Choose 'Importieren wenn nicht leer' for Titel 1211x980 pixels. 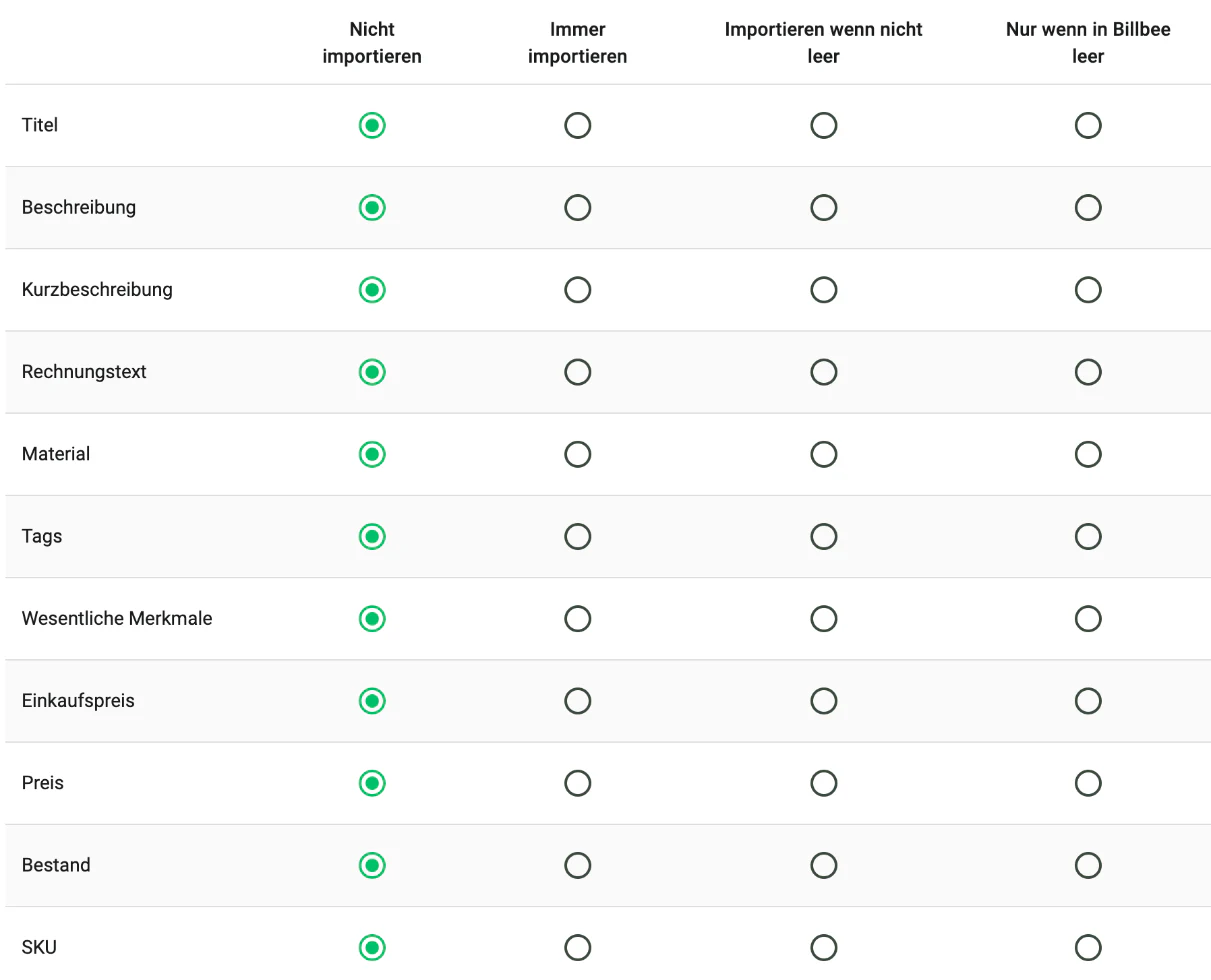click(x=824, y=125)
